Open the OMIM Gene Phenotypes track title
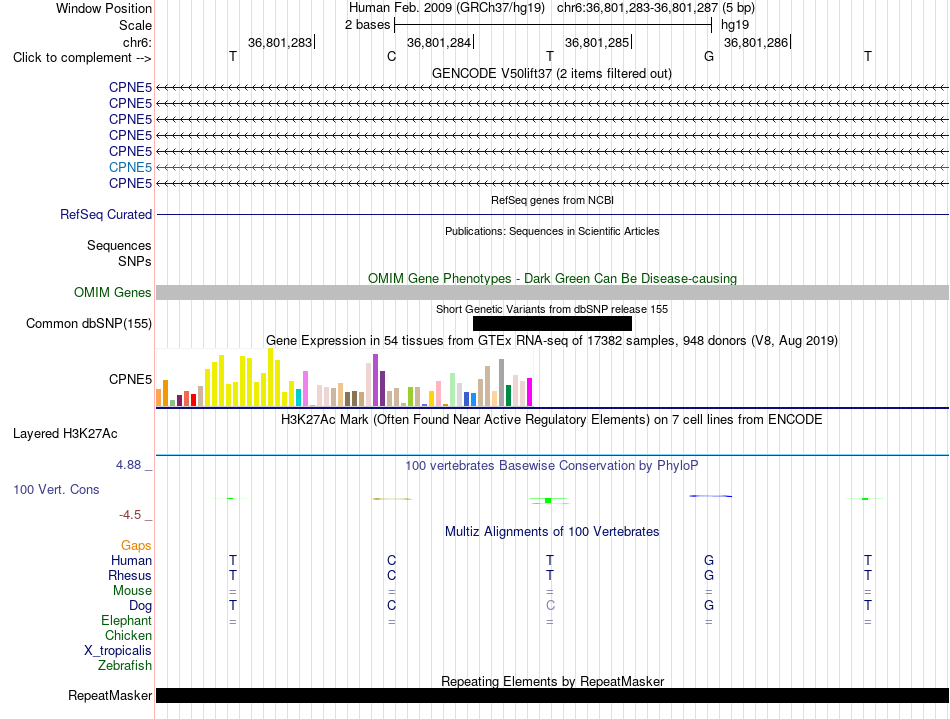This screenshot has width=950, height=719. (552, 279)
